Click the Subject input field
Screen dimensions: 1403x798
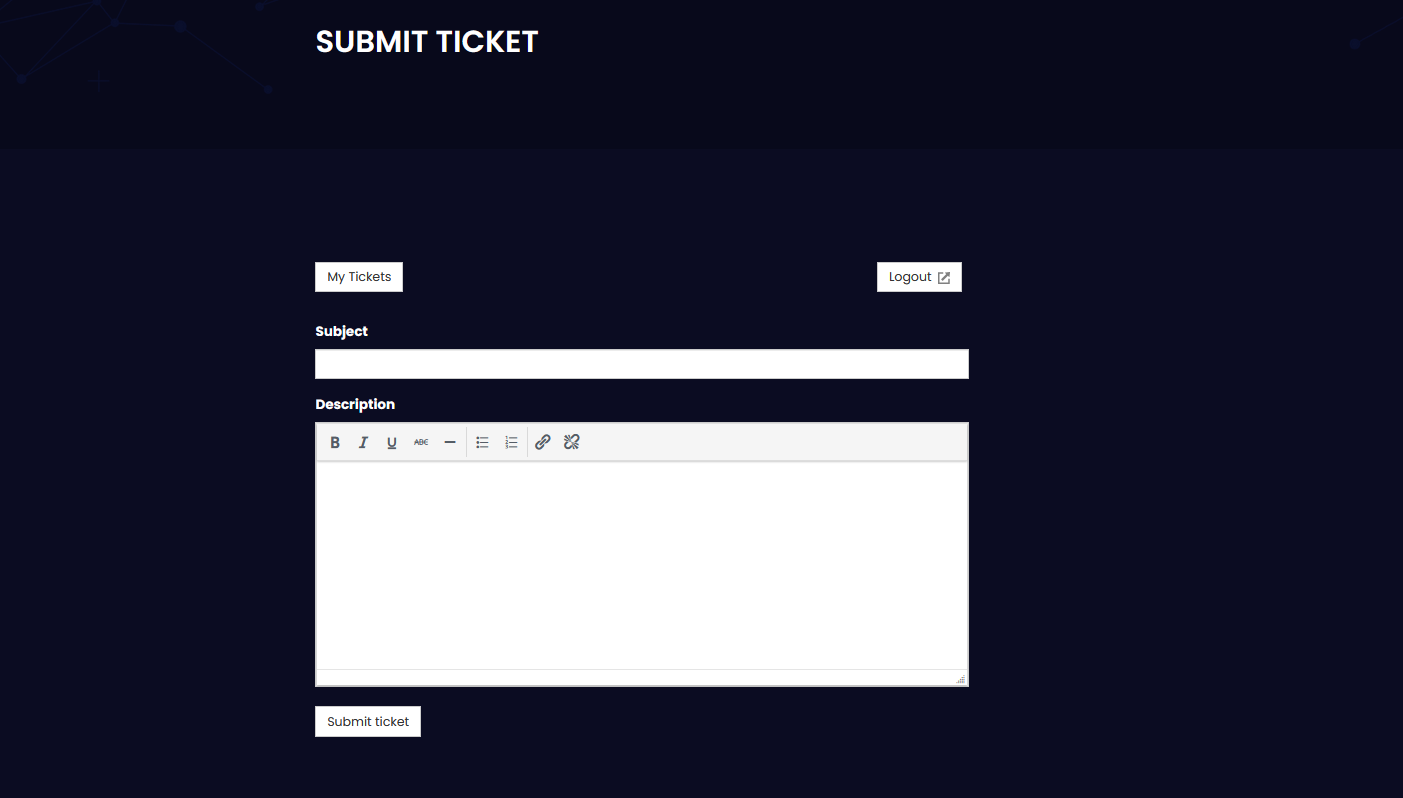point(641,363)
